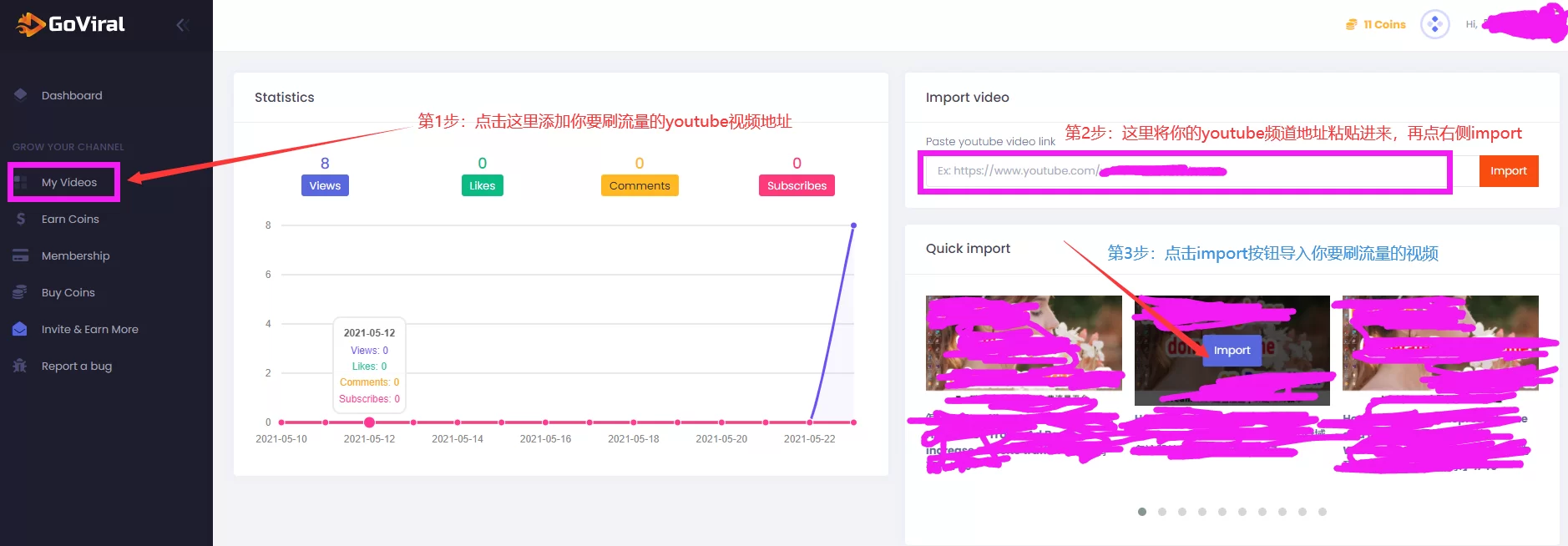This screenshot has width=1568, height=546.
Task: Select the third Quick import thumbnail
Action: [x=1440, y=342]
